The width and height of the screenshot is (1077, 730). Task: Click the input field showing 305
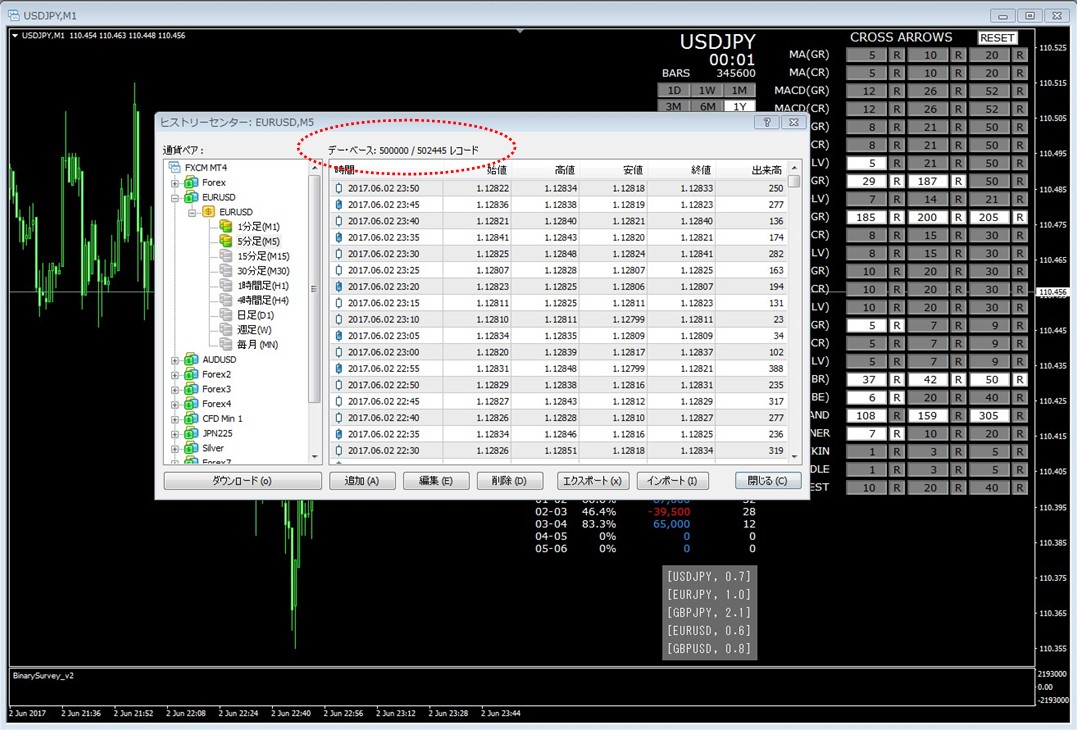coord(989,415)
